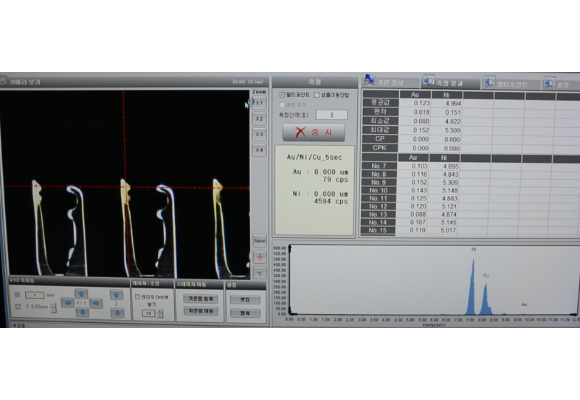The image size is (580, 400).
Task: Open the basic info tab
Action: click(391, 82)
